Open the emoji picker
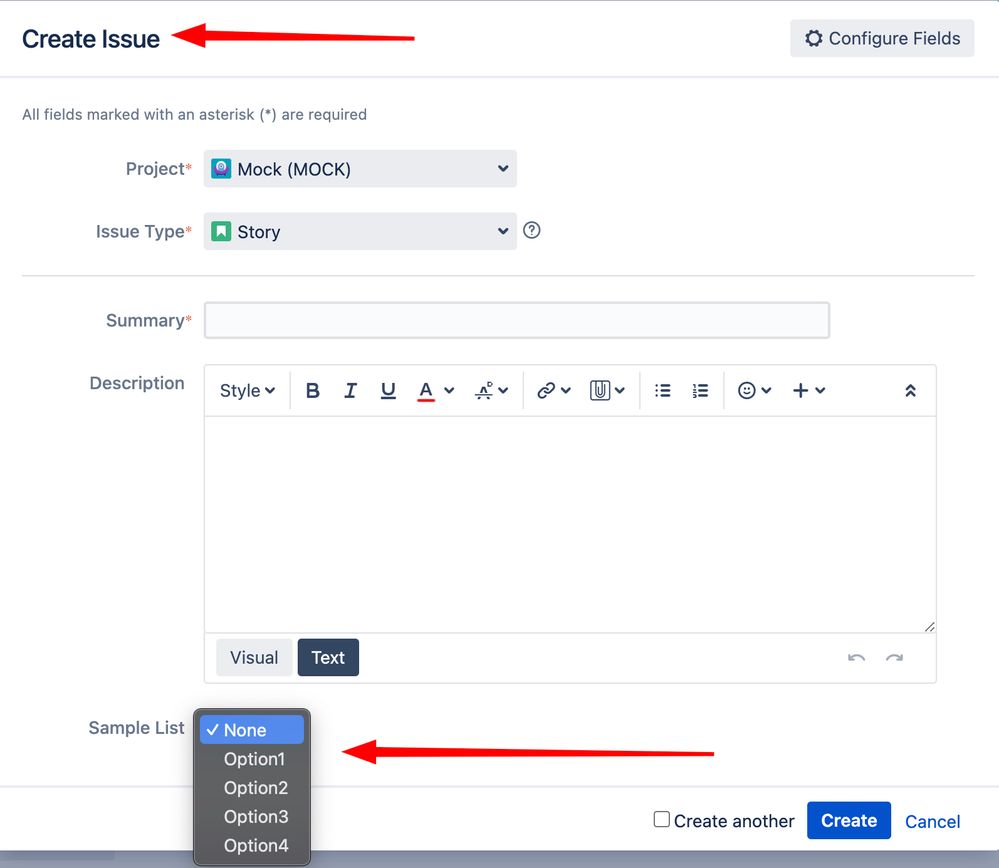 coord(754,390)
